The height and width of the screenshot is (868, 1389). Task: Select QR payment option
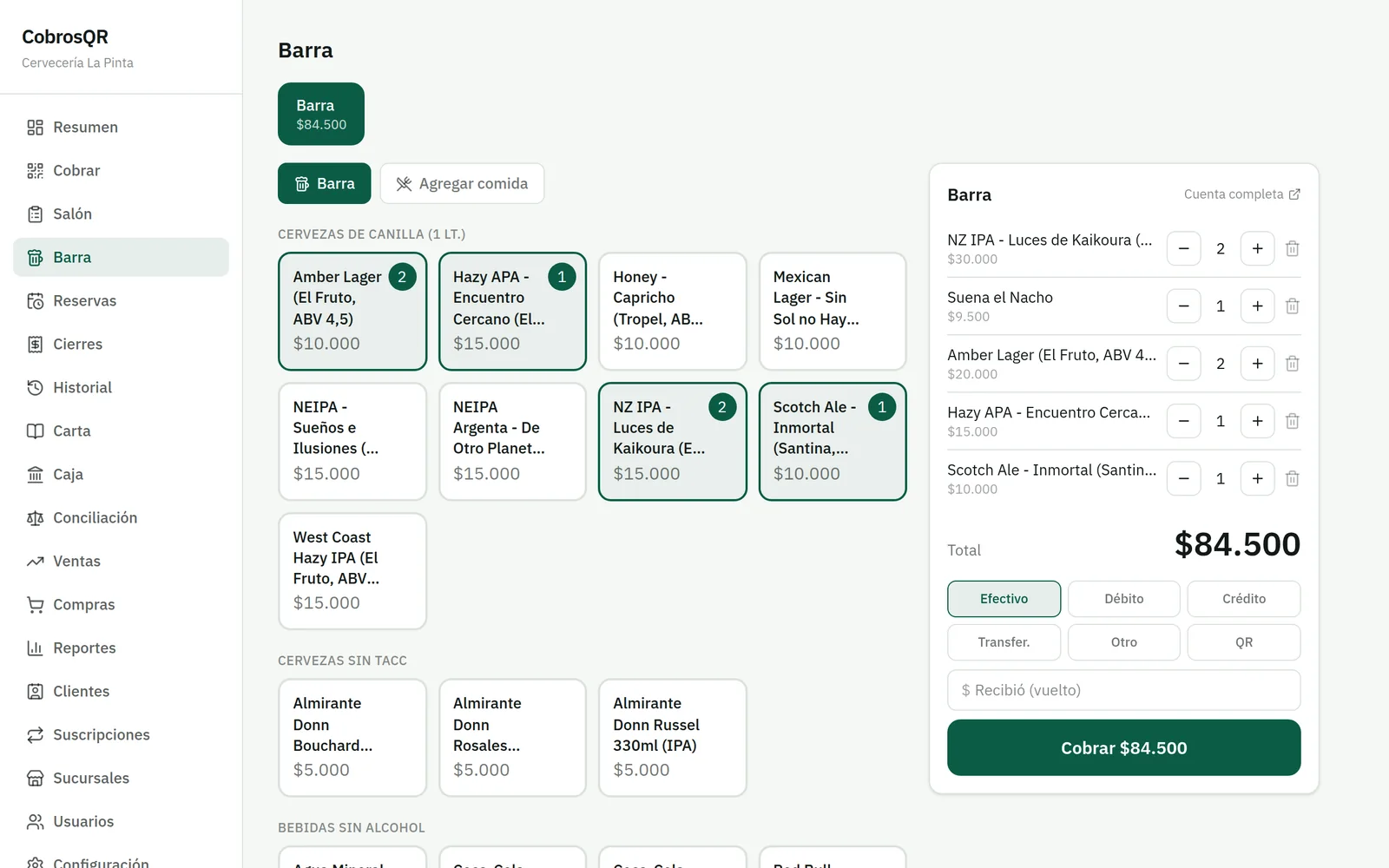pyautogui.click(x=1244, y=642)
